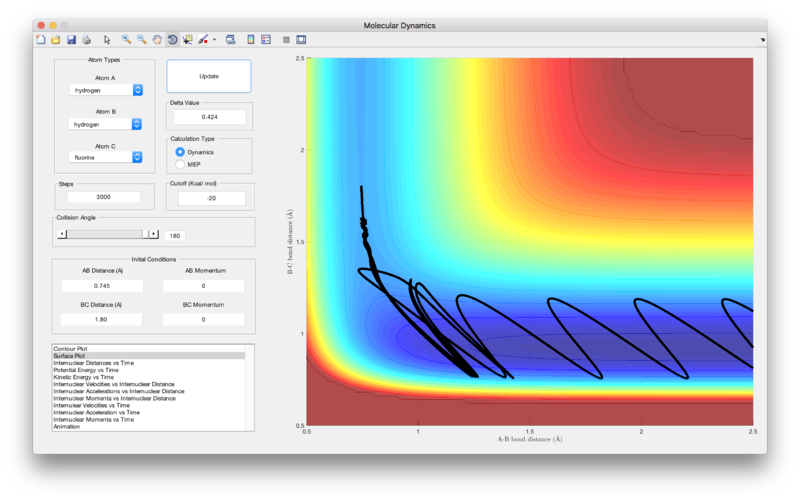Insert a legend via toolbar icon
This screenshot has width=800, height=501.
(266, 39)
